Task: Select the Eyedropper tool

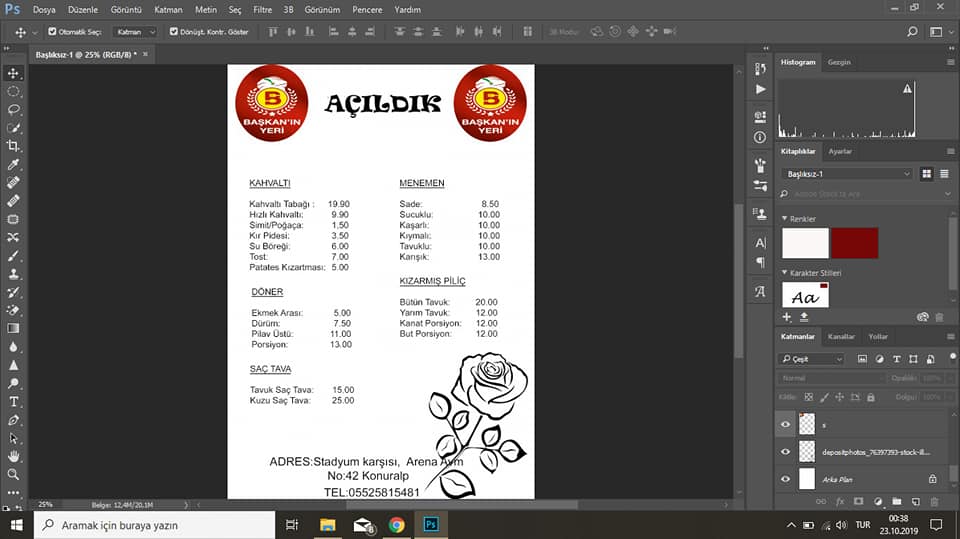Action: (13, 164)
